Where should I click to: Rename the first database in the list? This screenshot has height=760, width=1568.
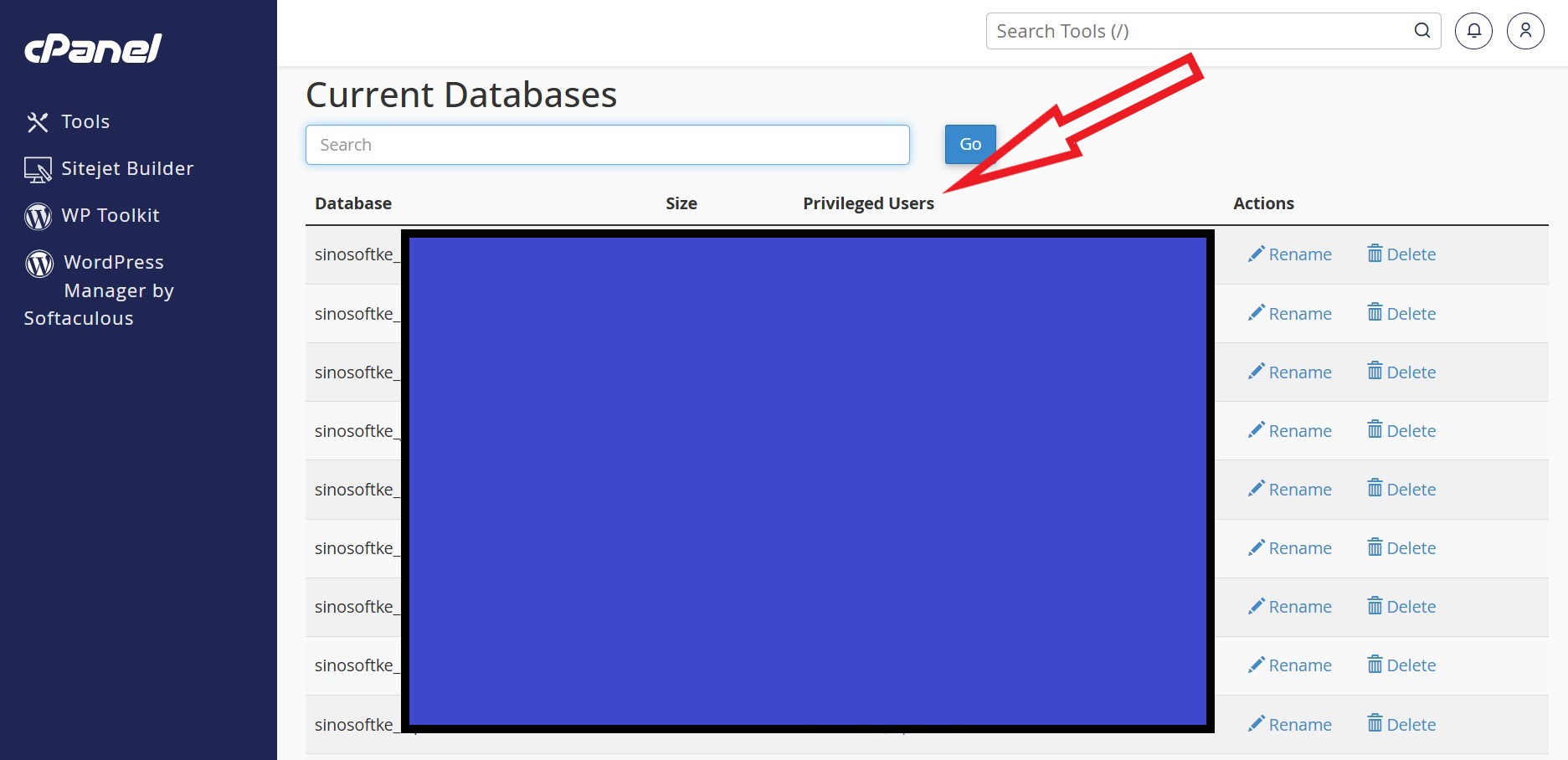click(1299, 254)
